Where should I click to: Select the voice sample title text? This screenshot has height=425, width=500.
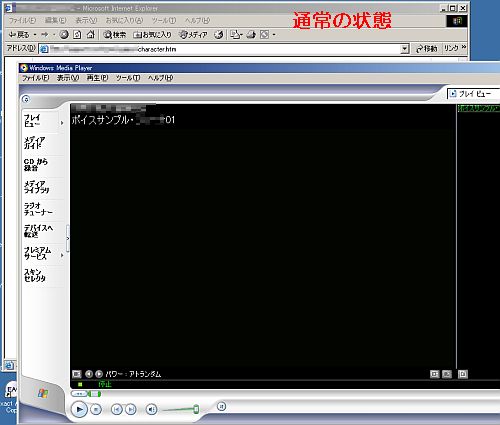123,120
